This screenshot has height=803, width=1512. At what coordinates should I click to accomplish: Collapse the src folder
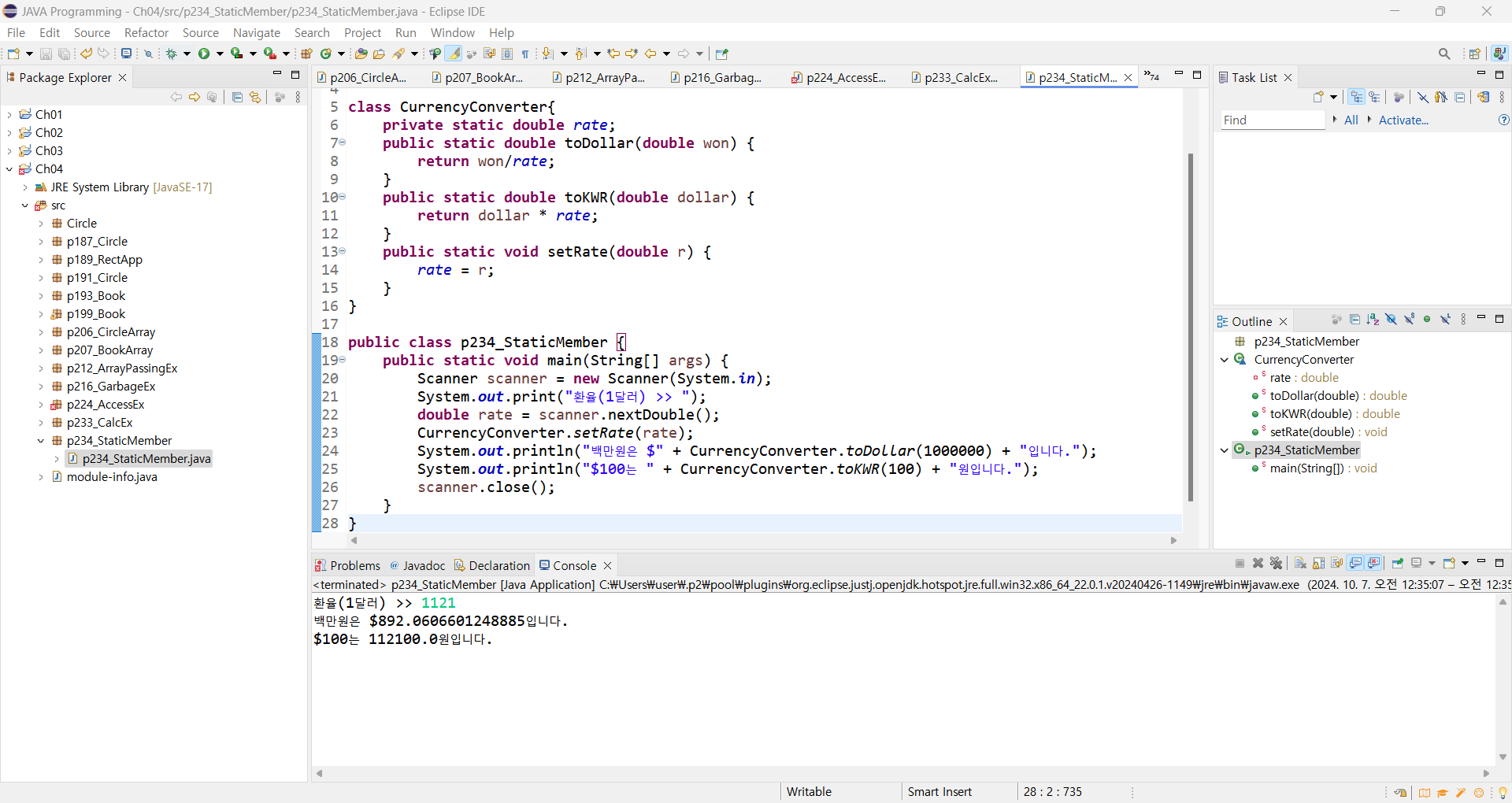pos(25,205)
